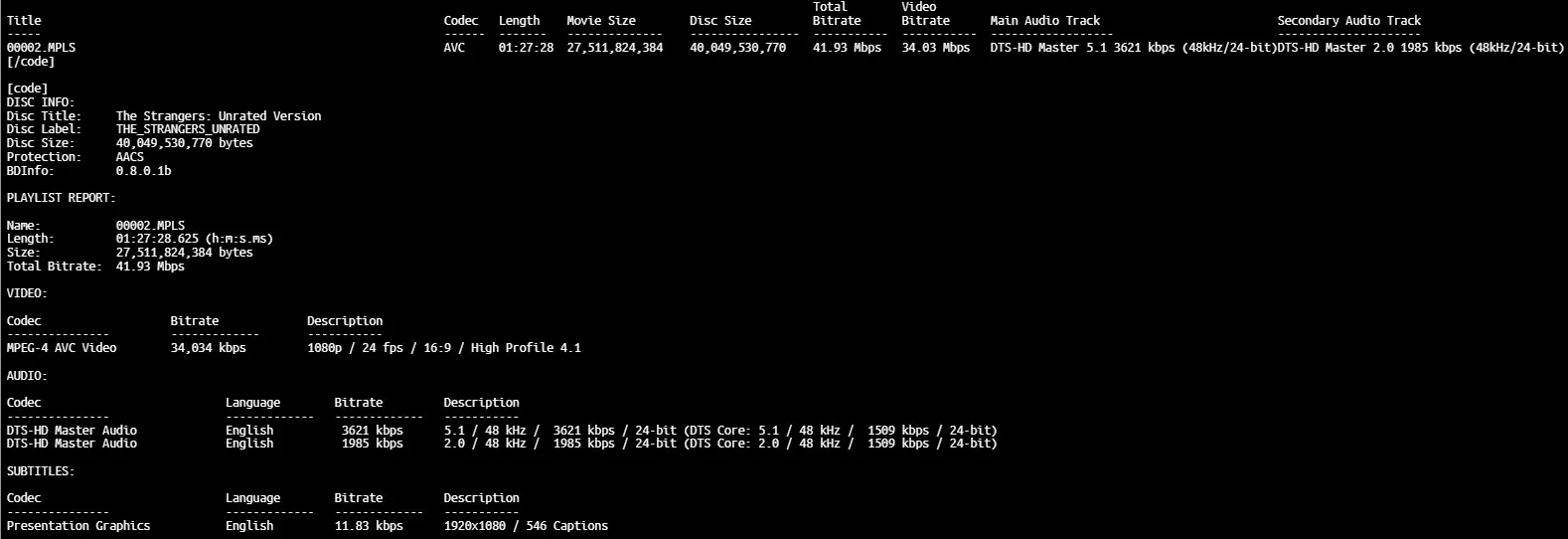Click the 'MPEG-4 AVC Video' codec entry
1568x539 pixels.
click(62, 348)
